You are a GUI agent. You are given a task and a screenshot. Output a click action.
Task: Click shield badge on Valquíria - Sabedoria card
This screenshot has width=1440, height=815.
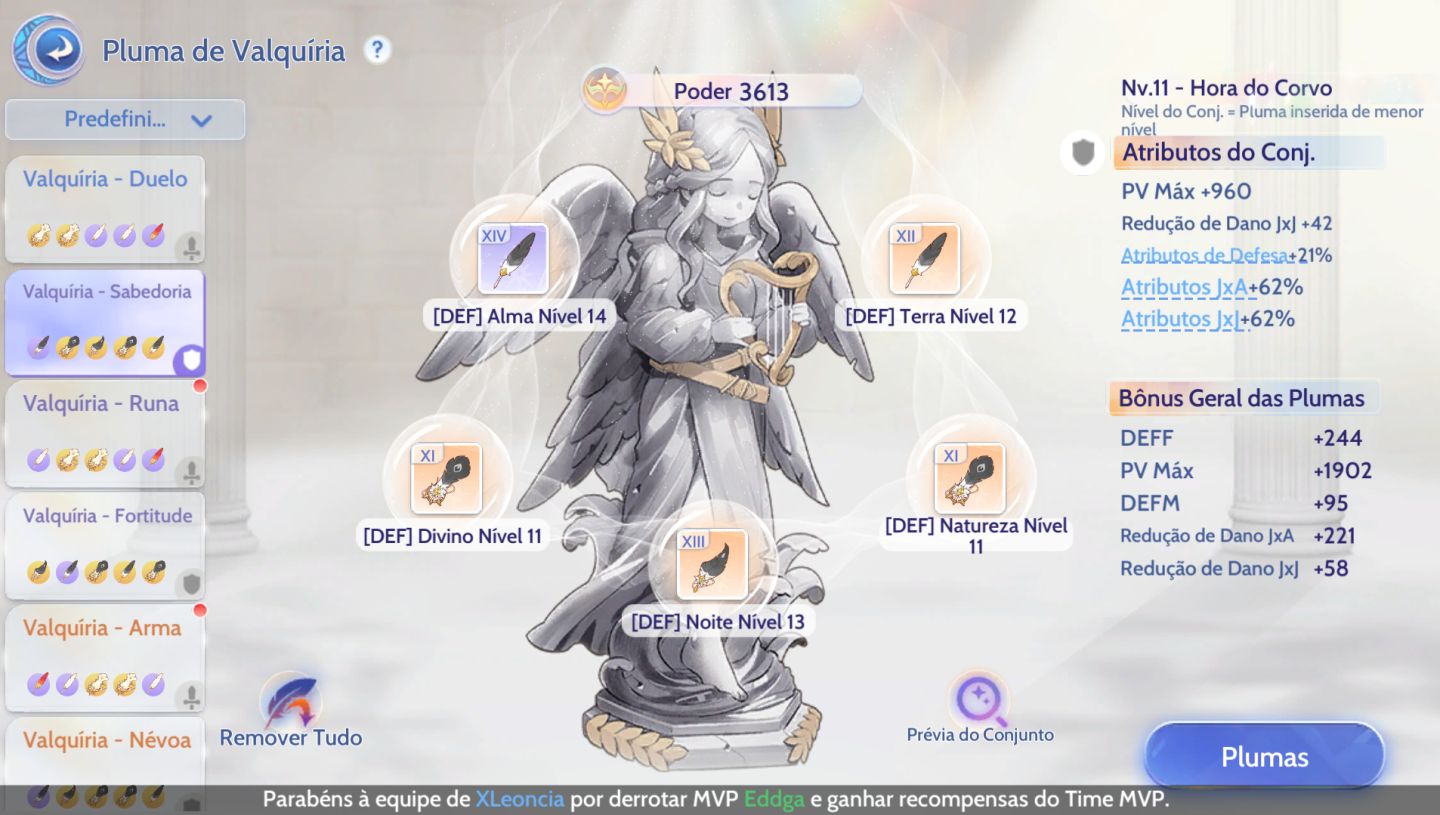tap(190, 360)
